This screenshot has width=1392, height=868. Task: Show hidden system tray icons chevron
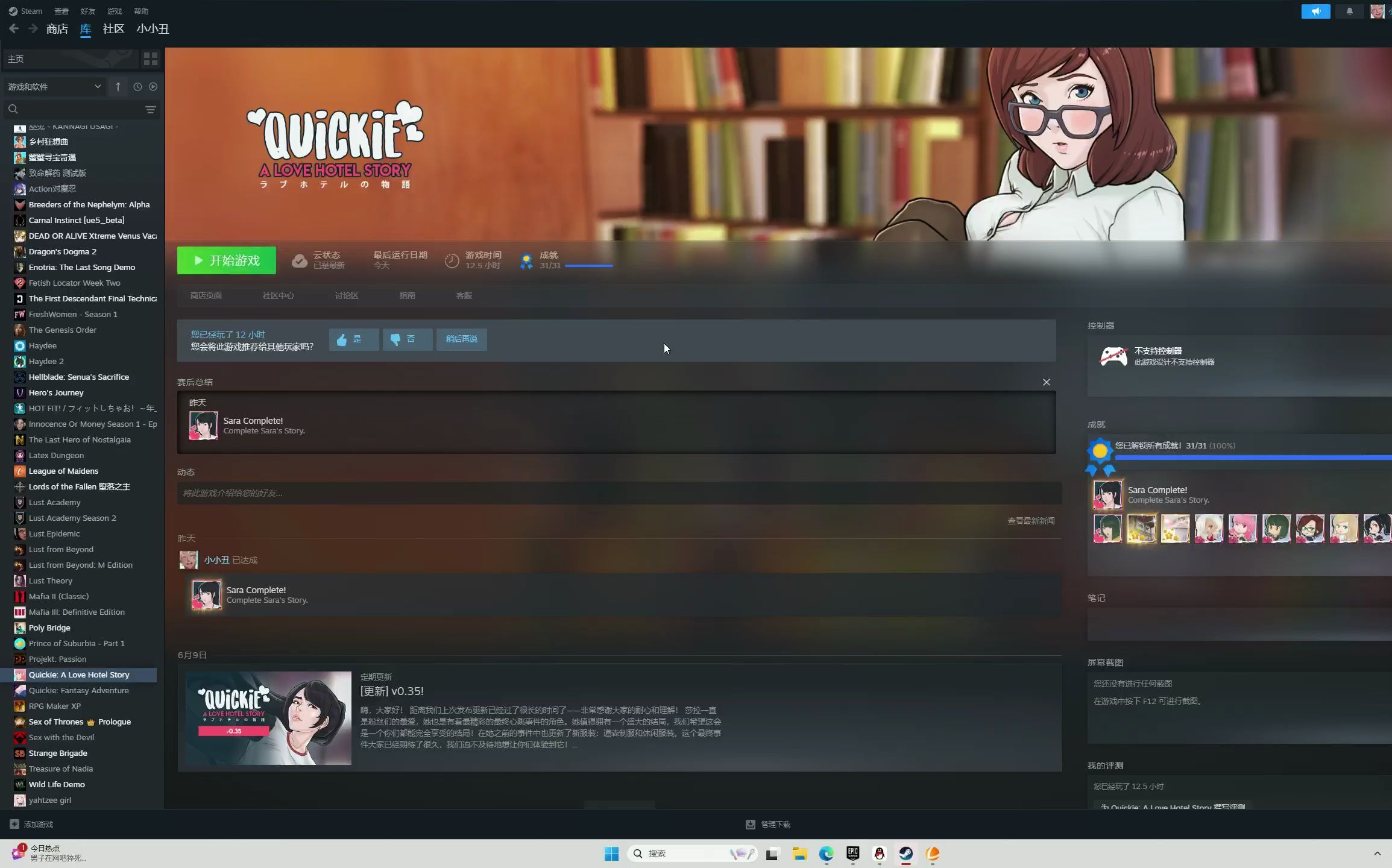pos(1377,854)
